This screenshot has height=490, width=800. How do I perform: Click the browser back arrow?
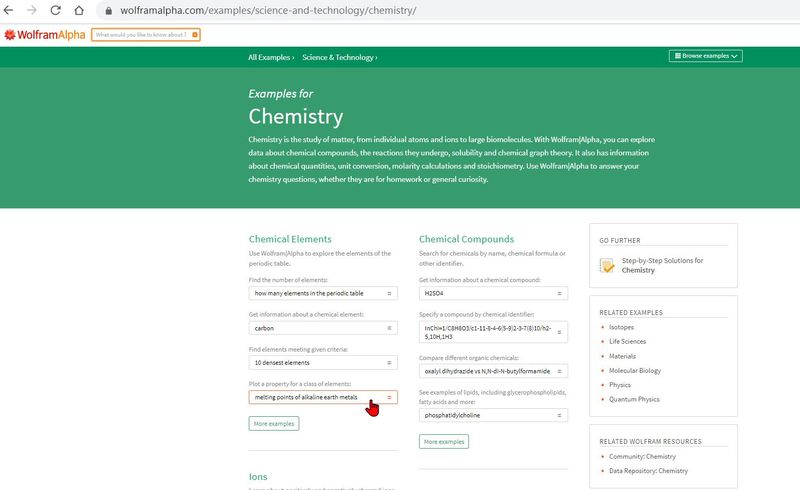point(9,11)
